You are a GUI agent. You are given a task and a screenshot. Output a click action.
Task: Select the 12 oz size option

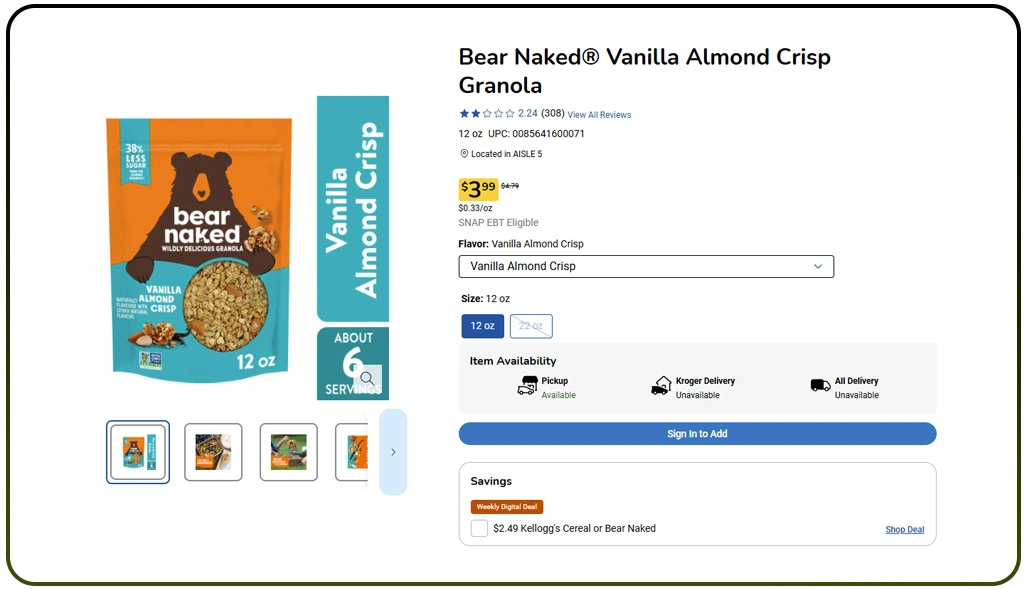pyautogui.click(x=483, y=326)
